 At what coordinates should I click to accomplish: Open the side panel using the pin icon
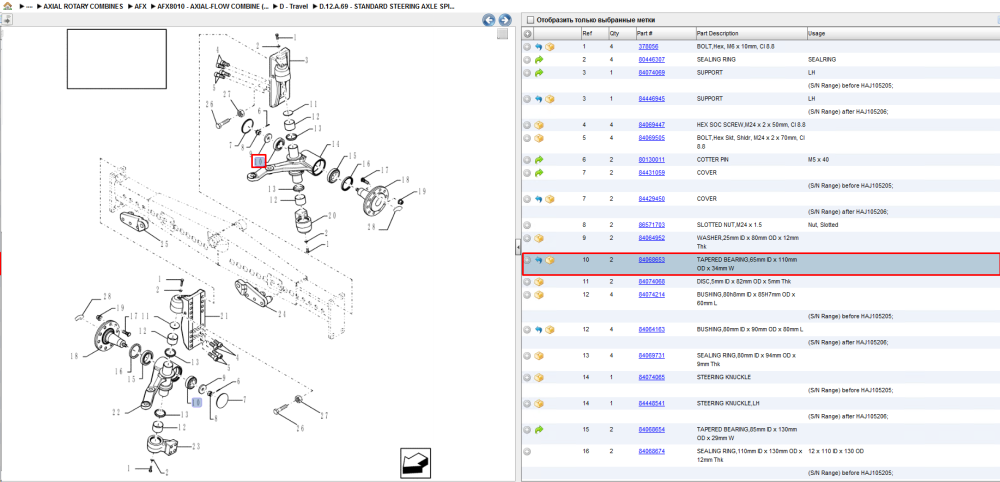[x=6, y=20]
